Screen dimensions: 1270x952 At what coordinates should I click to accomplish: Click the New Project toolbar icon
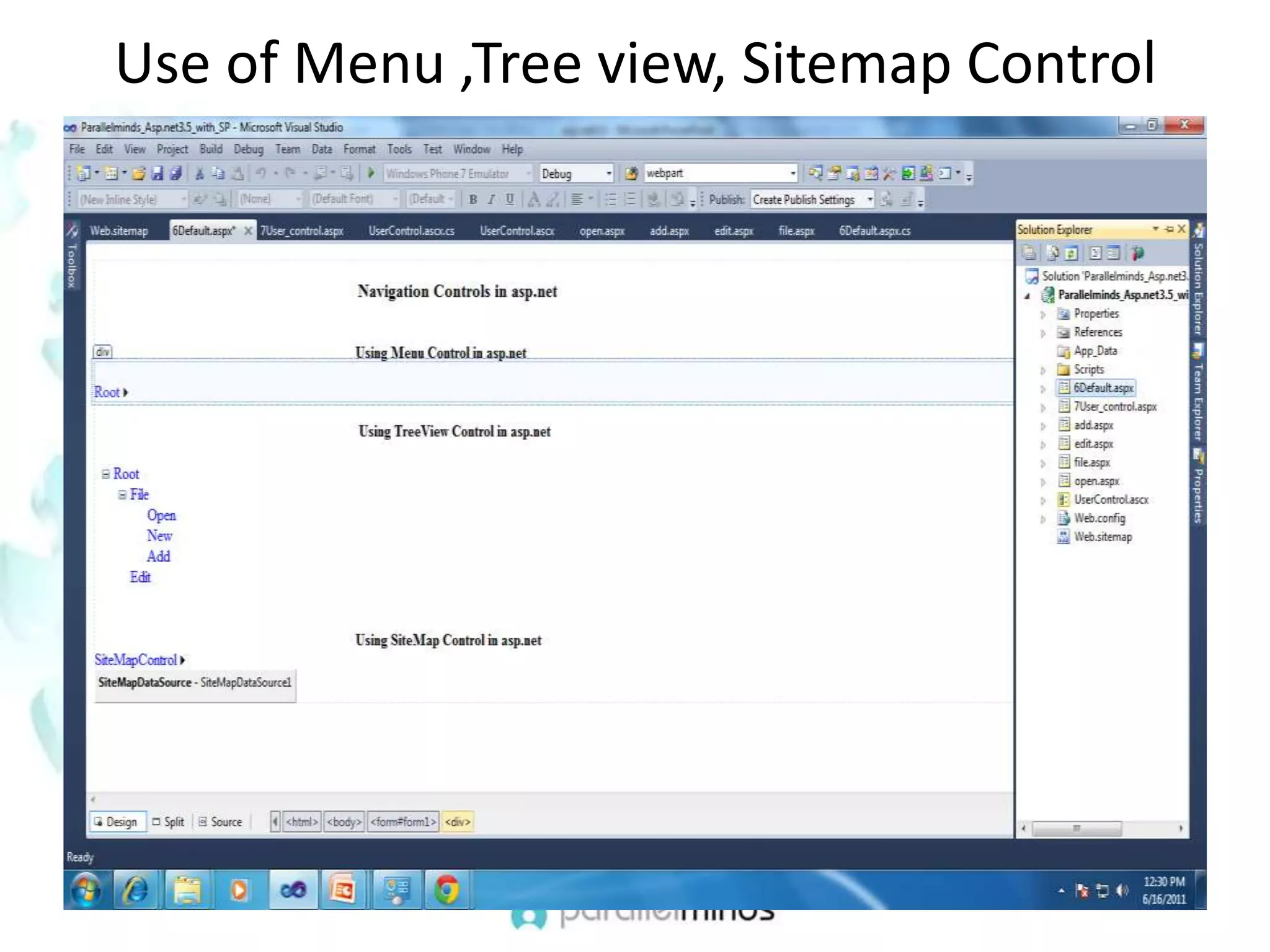click(x=83, y=174)
